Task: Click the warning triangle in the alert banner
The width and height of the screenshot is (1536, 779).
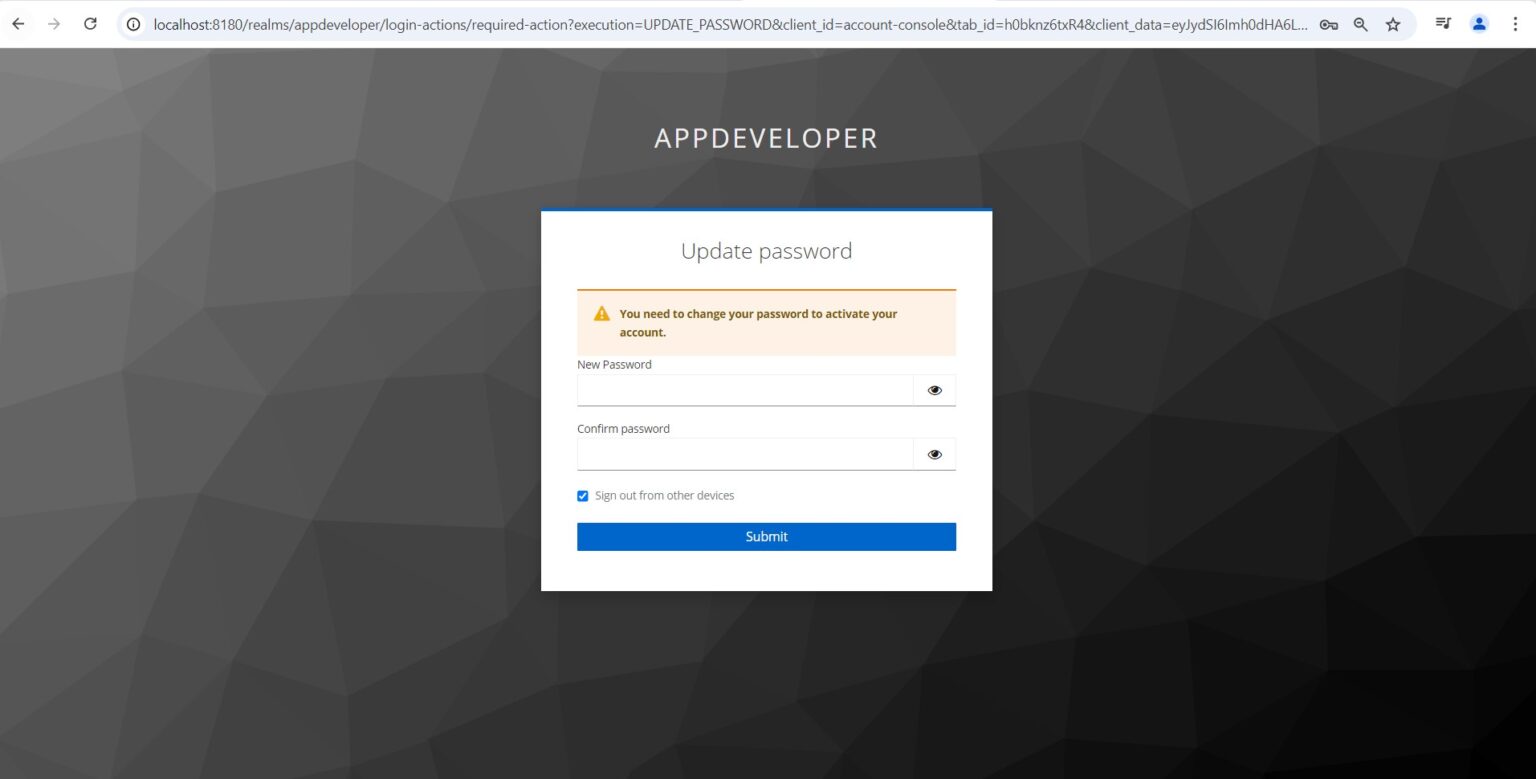Action: point(600,313)
